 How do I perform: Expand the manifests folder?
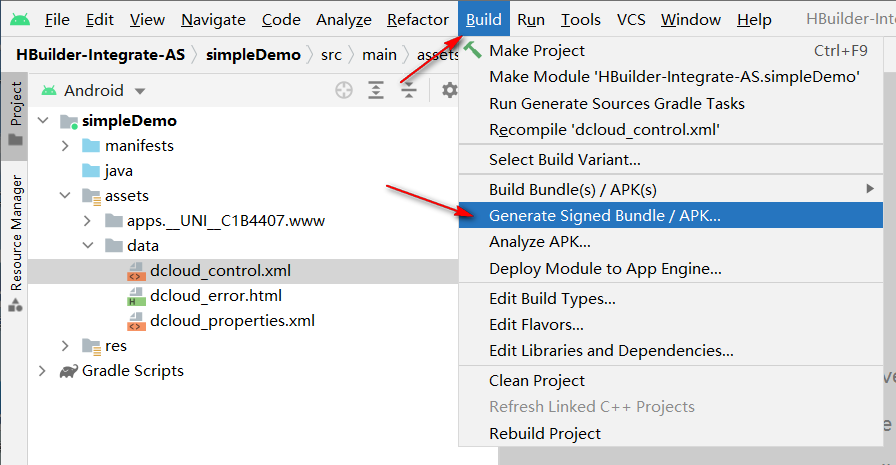point(65,146)
